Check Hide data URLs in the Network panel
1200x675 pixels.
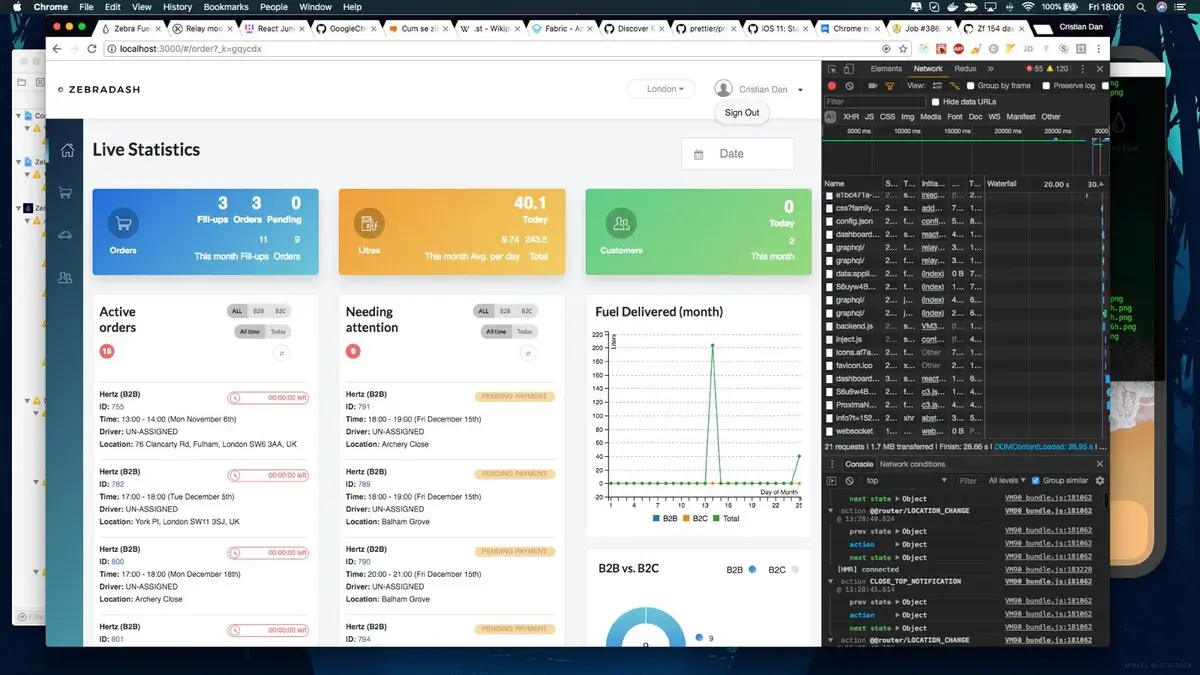936,101
